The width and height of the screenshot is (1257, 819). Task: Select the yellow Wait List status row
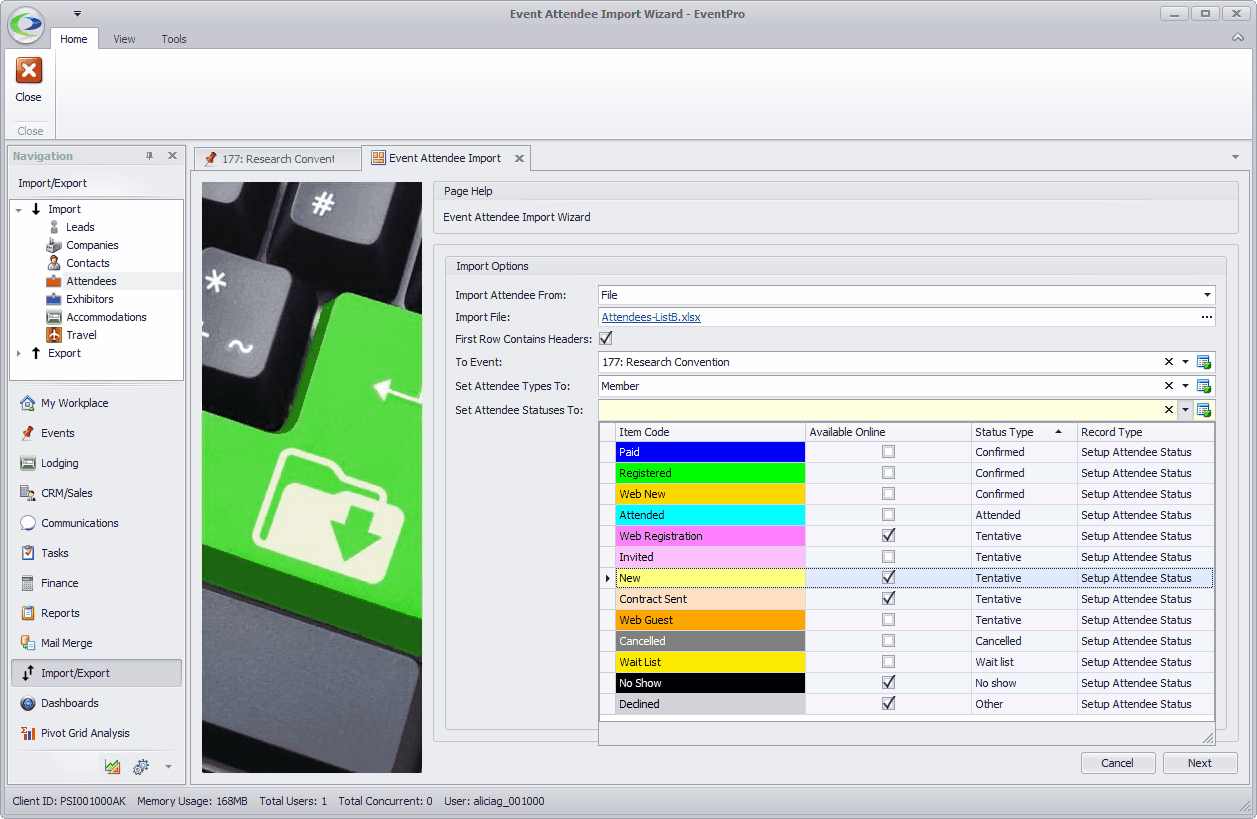(906, 662)
